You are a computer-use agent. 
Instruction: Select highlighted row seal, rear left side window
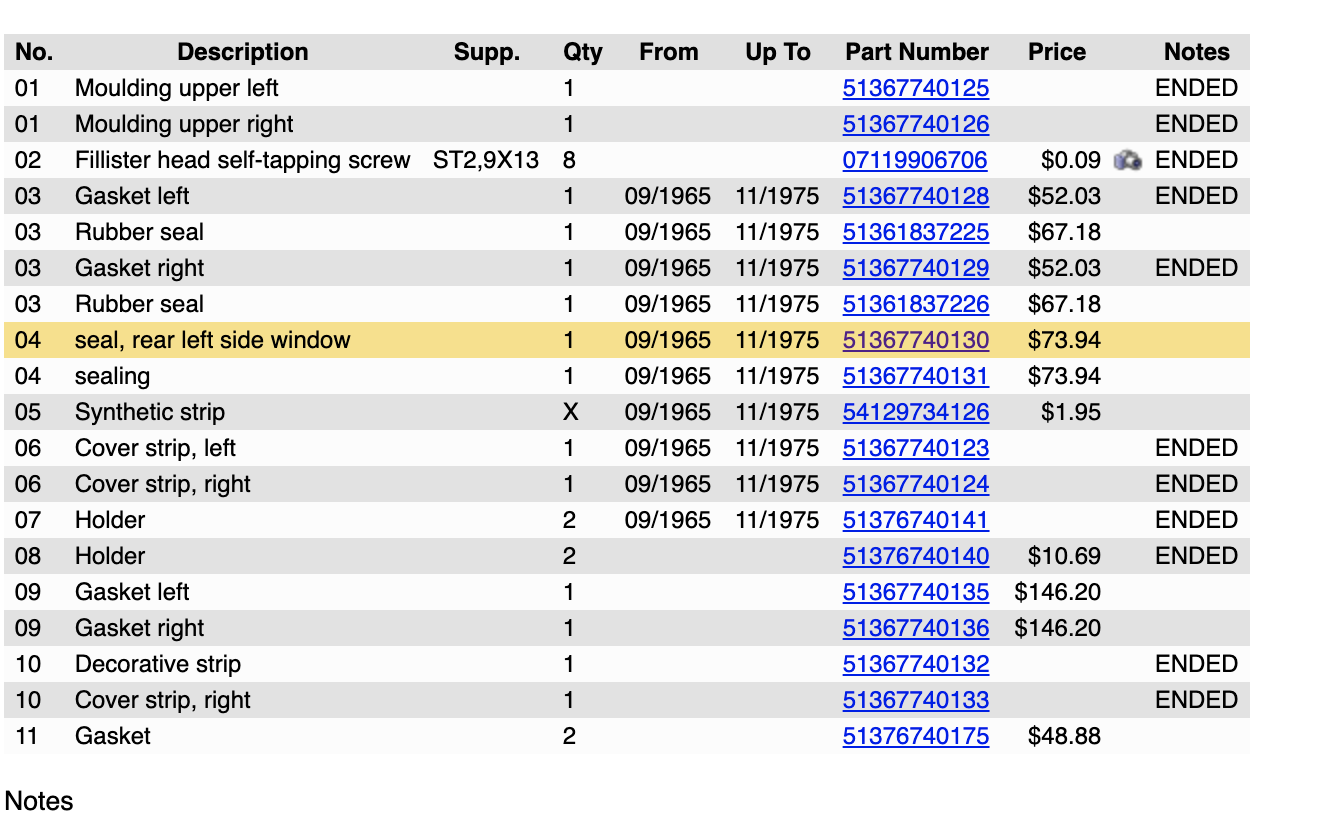click(212, 340)
